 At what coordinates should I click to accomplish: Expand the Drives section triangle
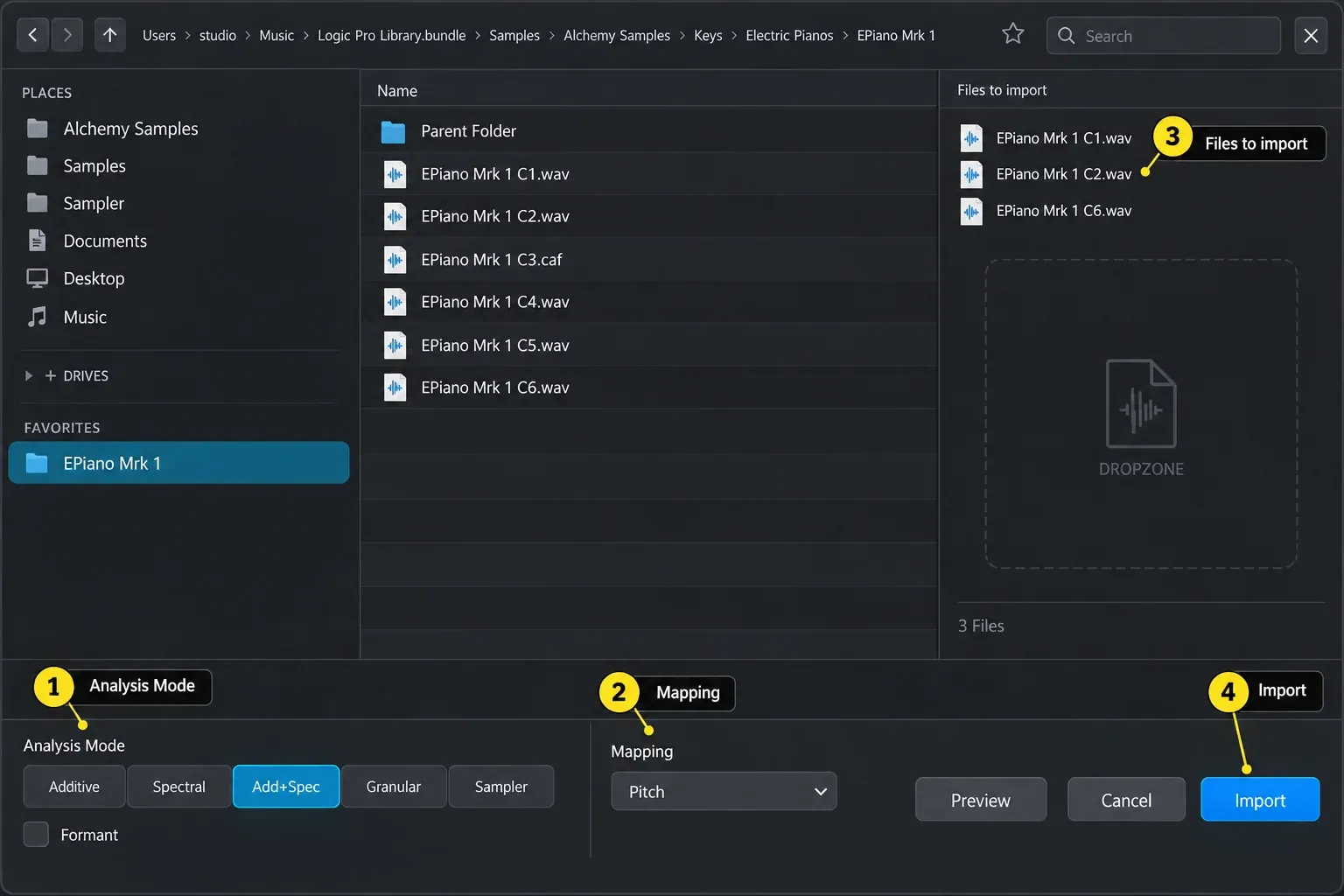pos(29,375)
